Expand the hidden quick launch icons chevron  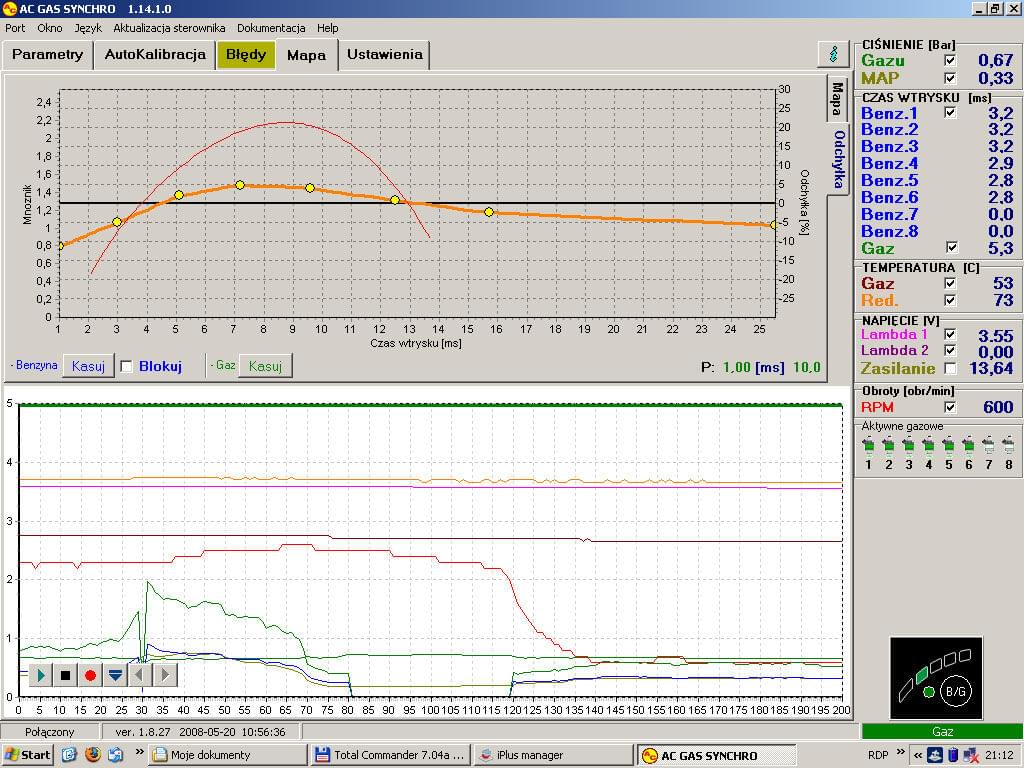[139, 752]
